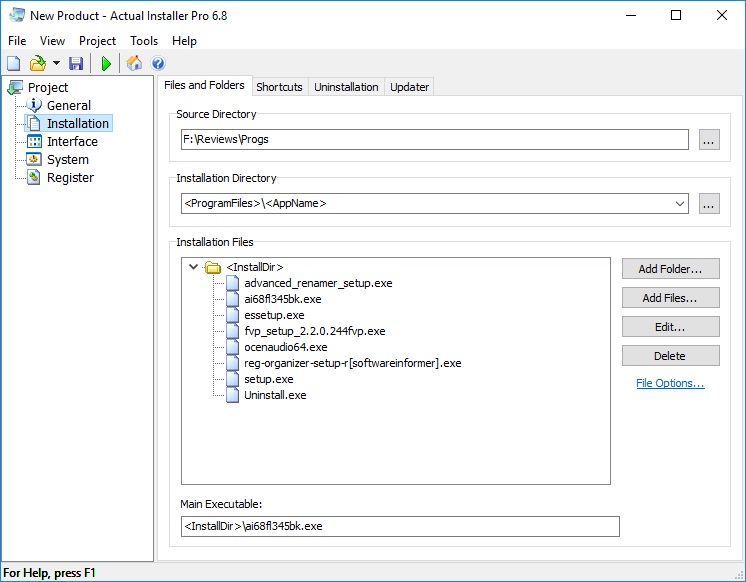Click the Installation page icon in tree
This screenshot has height=582, width=746.
[34, 123]
